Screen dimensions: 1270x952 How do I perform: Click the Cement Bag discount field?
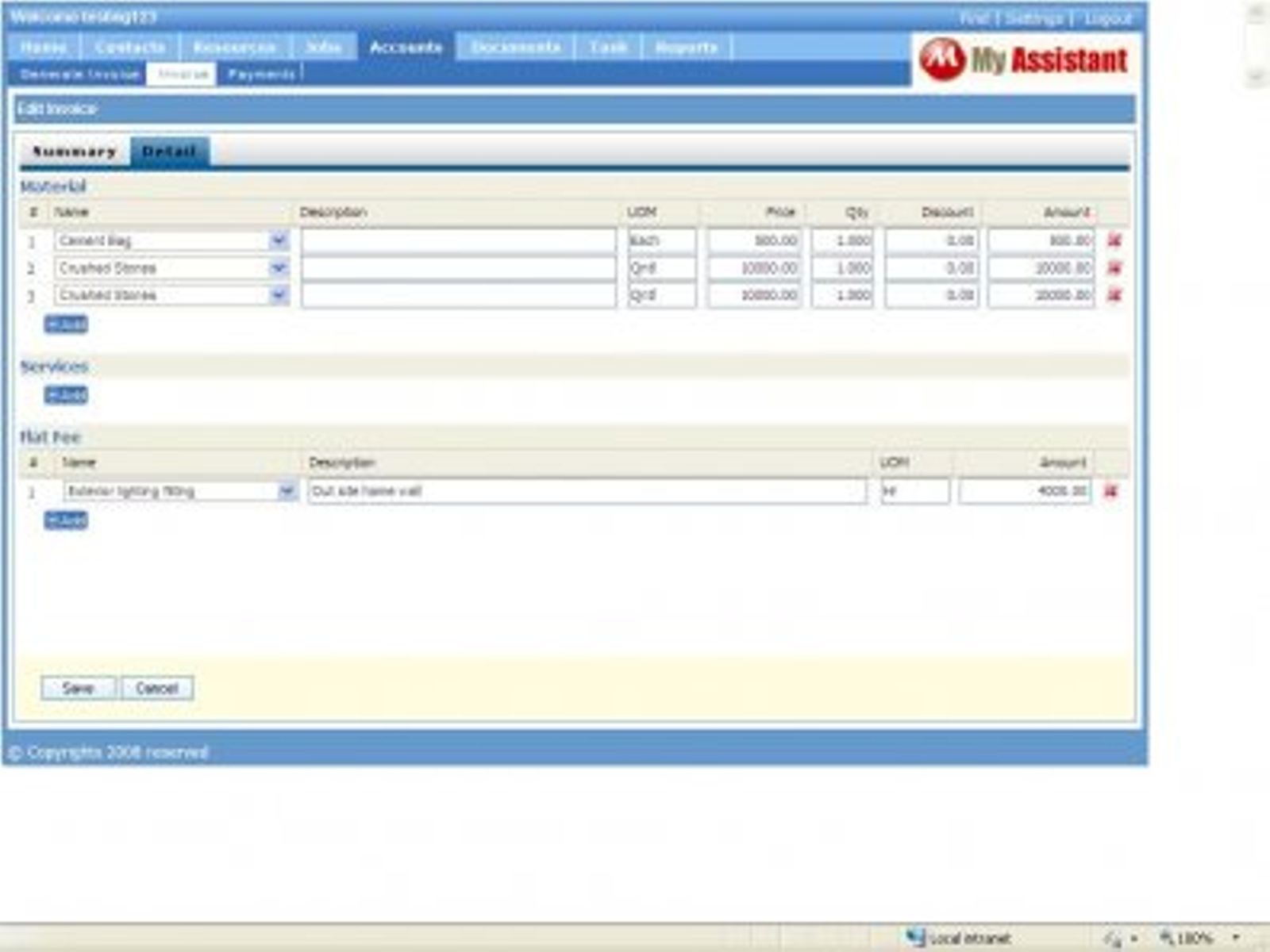click(932, 240)
